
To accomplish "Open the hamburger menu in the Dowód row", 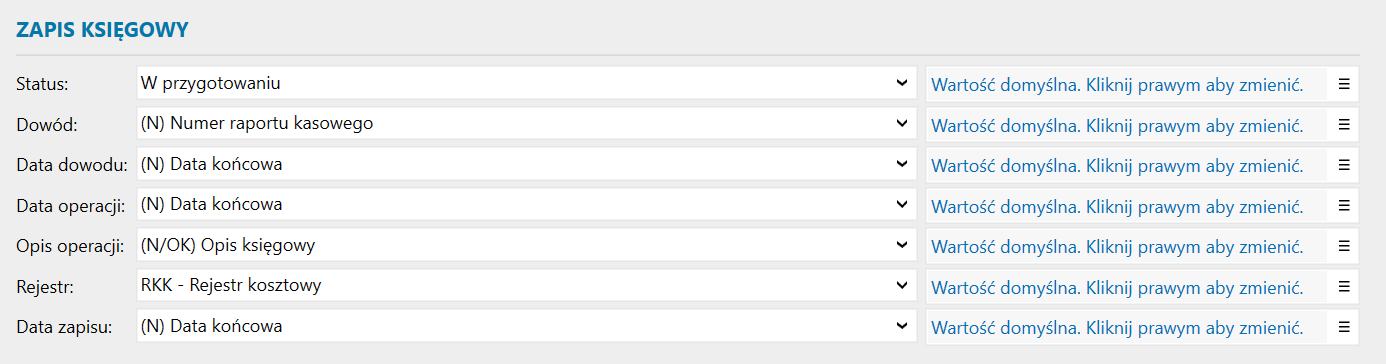I will [1343, 124].
